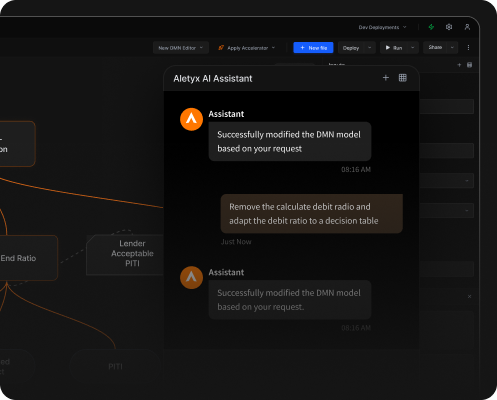Screen dimensions: 497x400
Task: Click the Deploy button
Action: [x=351, y=48]
